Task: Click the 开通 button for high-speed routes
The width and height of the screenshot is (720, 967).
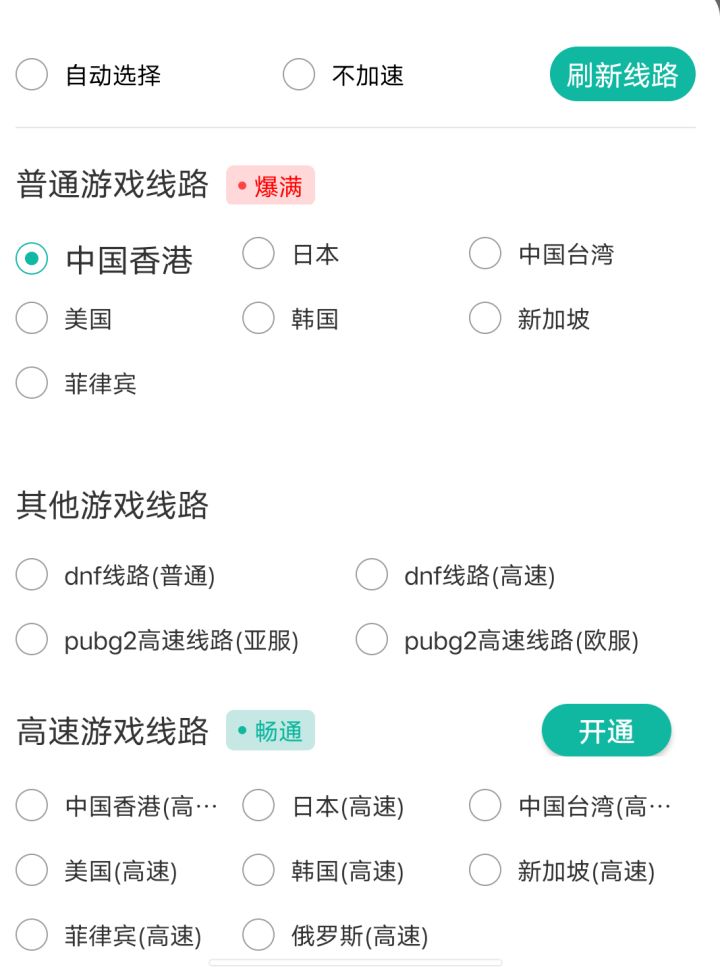Action: pos(606,731)
